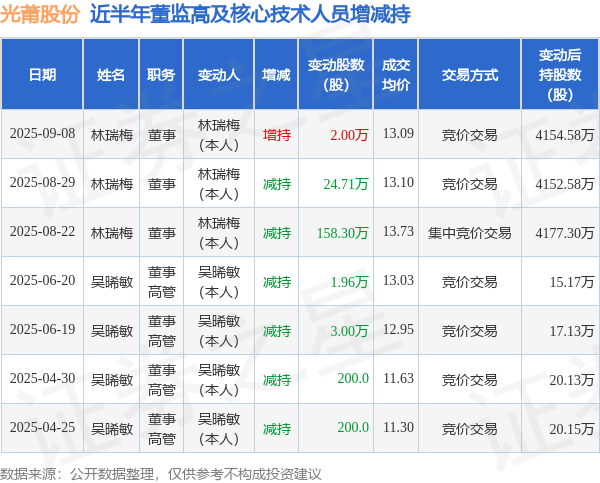
Task: Click 吴晞敏 name in 2025-06-20 row
Action: (x=112, y=282)
